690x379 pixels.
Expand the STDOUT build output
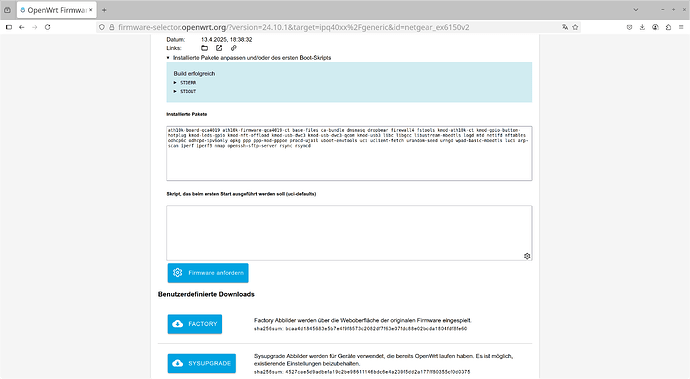[185, 92]
